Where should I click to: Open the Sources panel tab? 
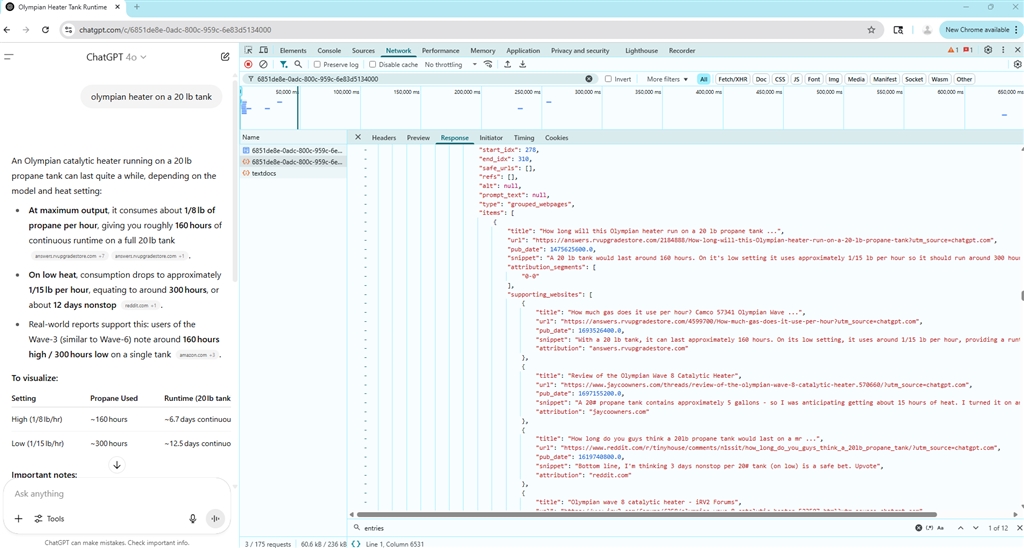(363, 50)
